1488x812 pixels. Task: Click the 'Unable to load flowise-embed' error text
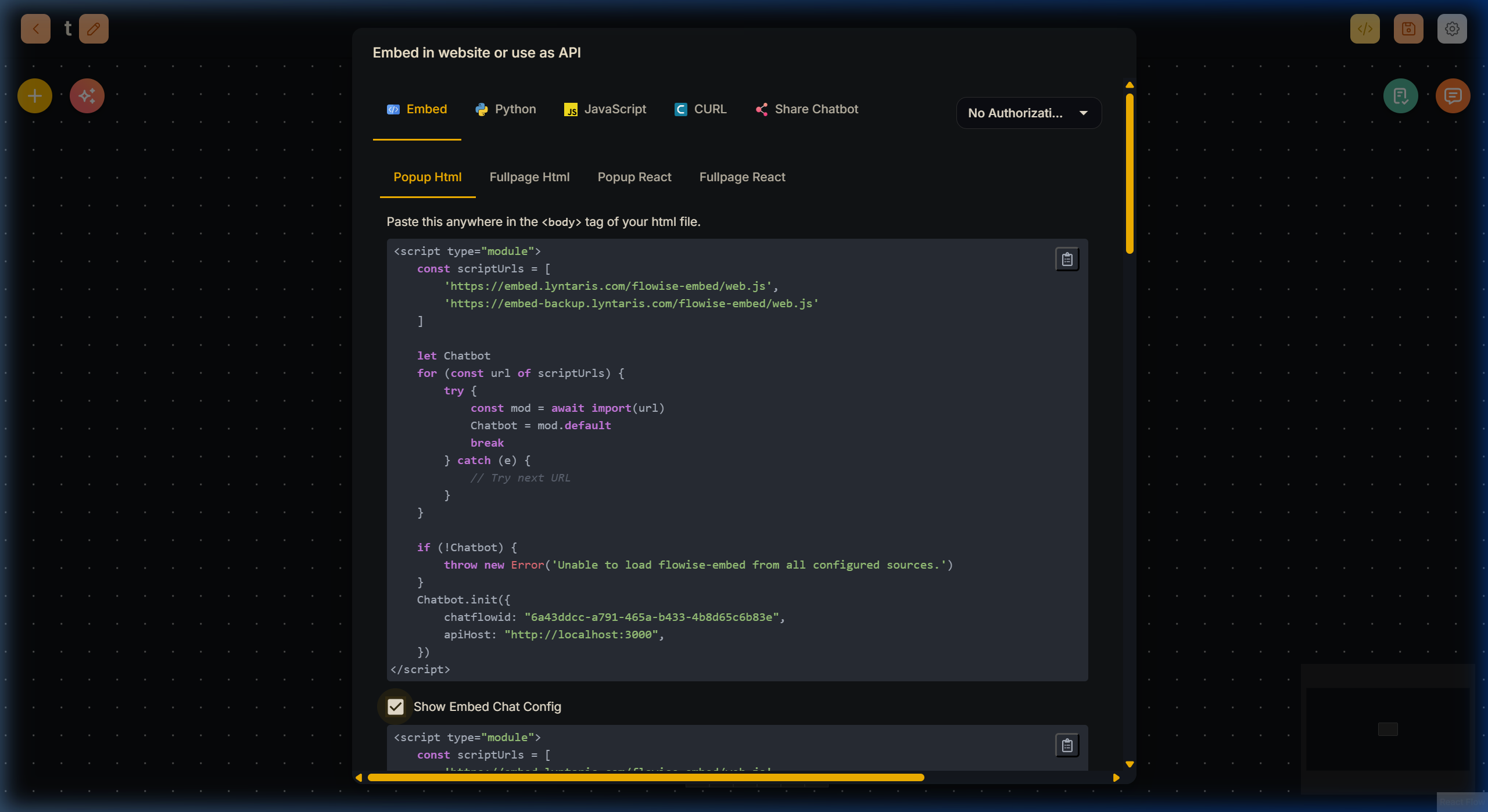[x=749, y=565]
